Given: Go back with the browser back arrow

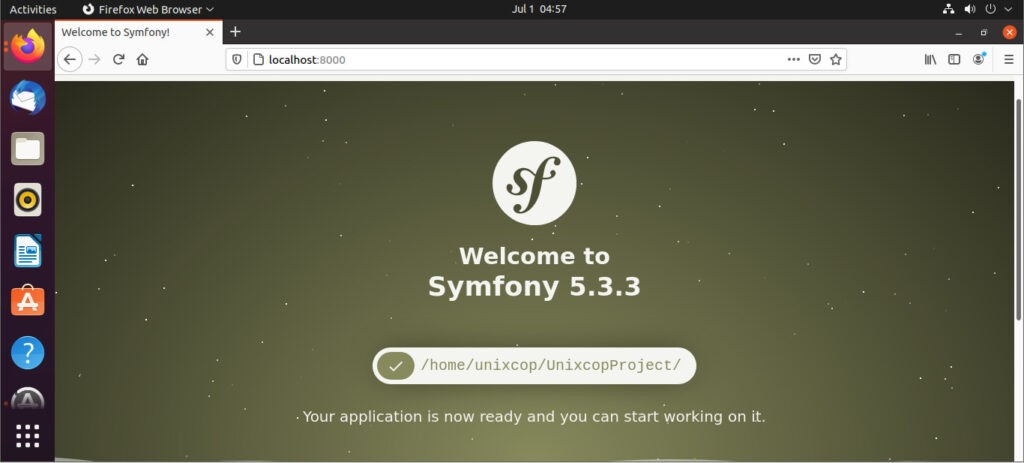Looking at the screenshot, I should [70, 59].
